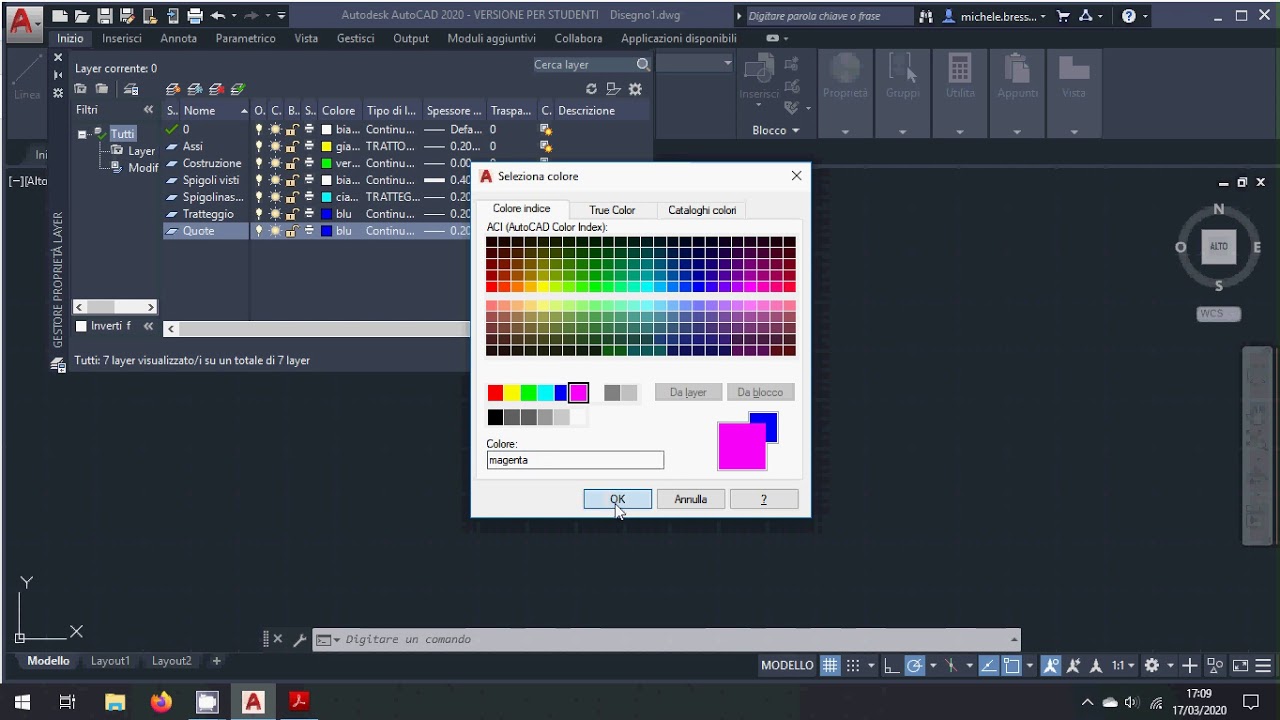Switch to the Layout1 tab
This screenshot has height=720, width=1280.
110,661
